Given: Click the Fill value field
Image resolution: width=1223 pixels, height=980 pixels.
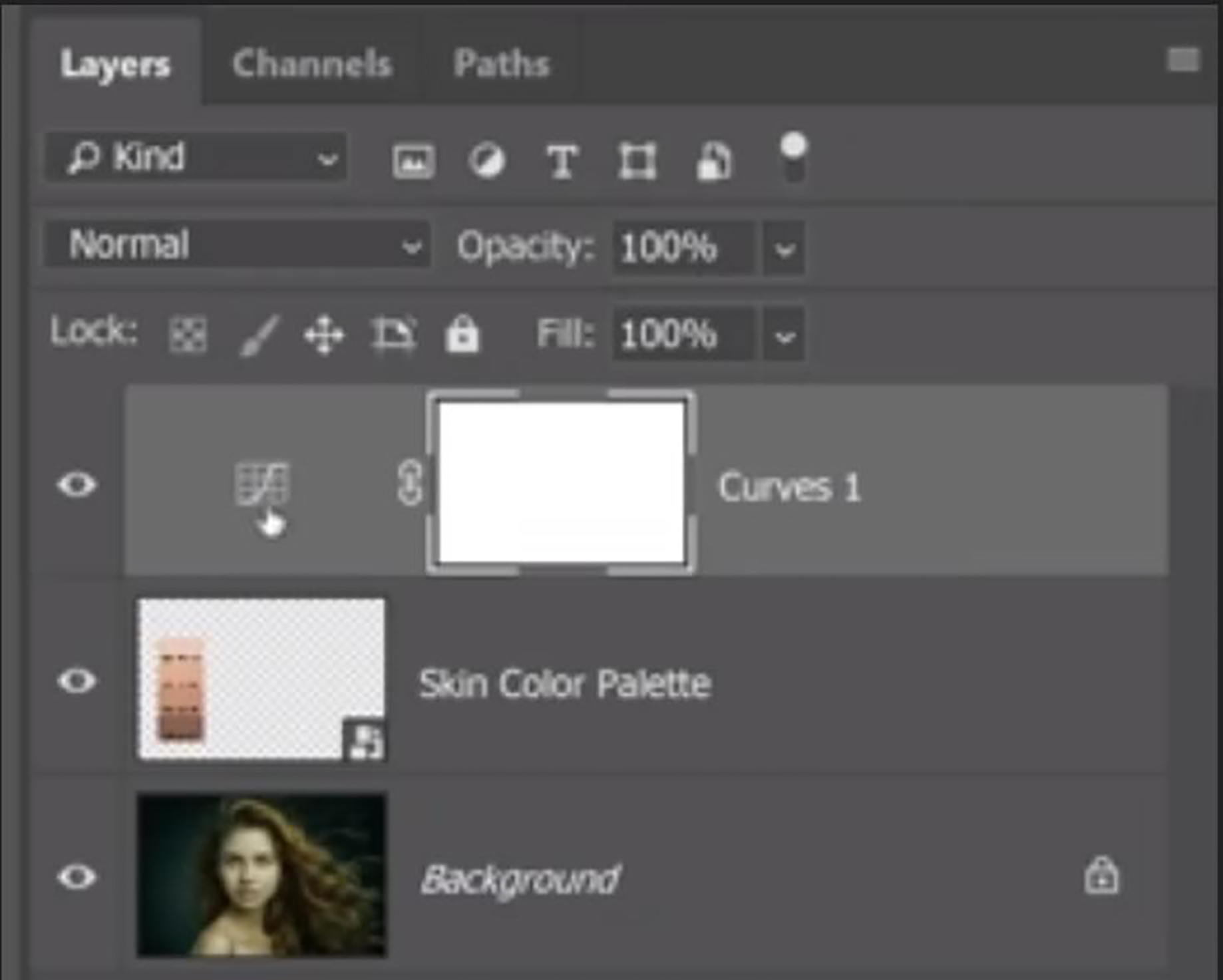Looking at the screenshot, I should point(684,334).
